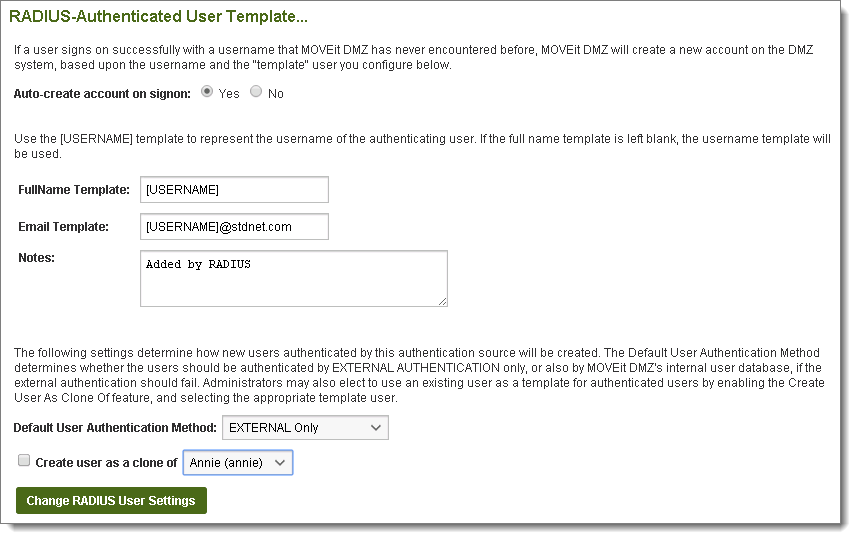The height and width of the screenshot is (539, 856).
Task: Select No for auto-create account on signon
Action: pos(256,92)
